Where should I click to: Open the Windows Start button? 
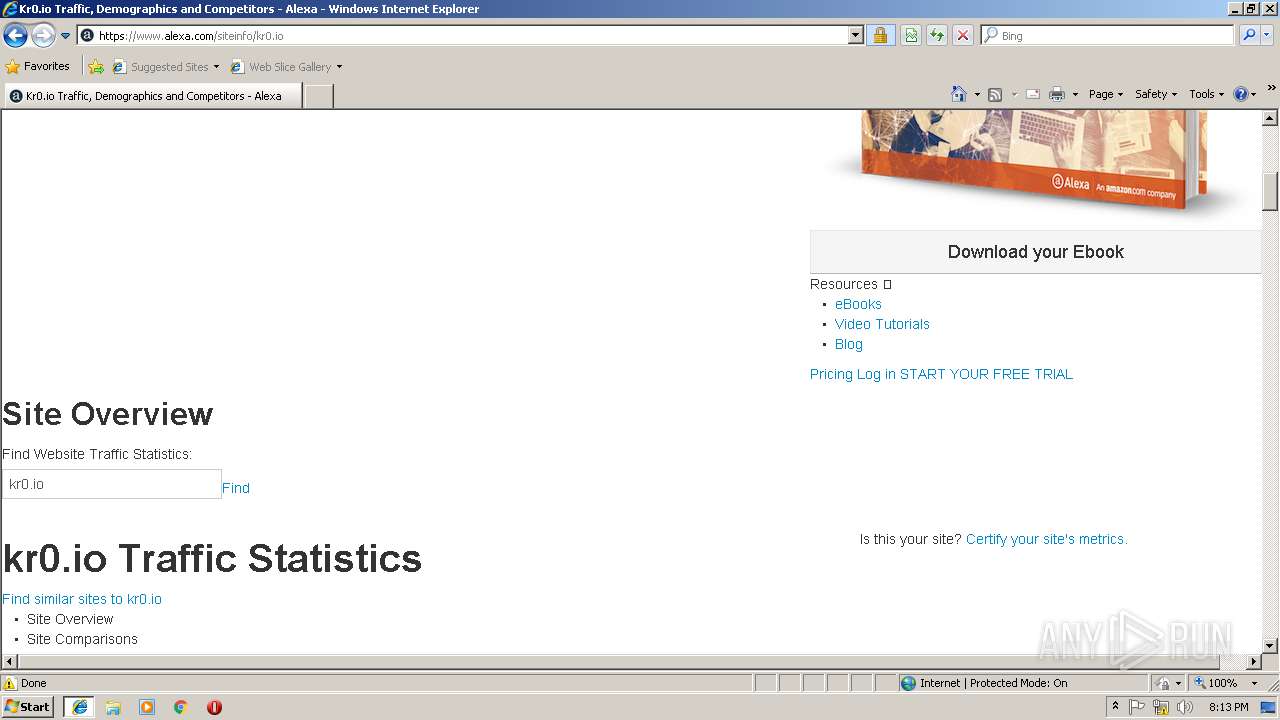tap(28, 707)
